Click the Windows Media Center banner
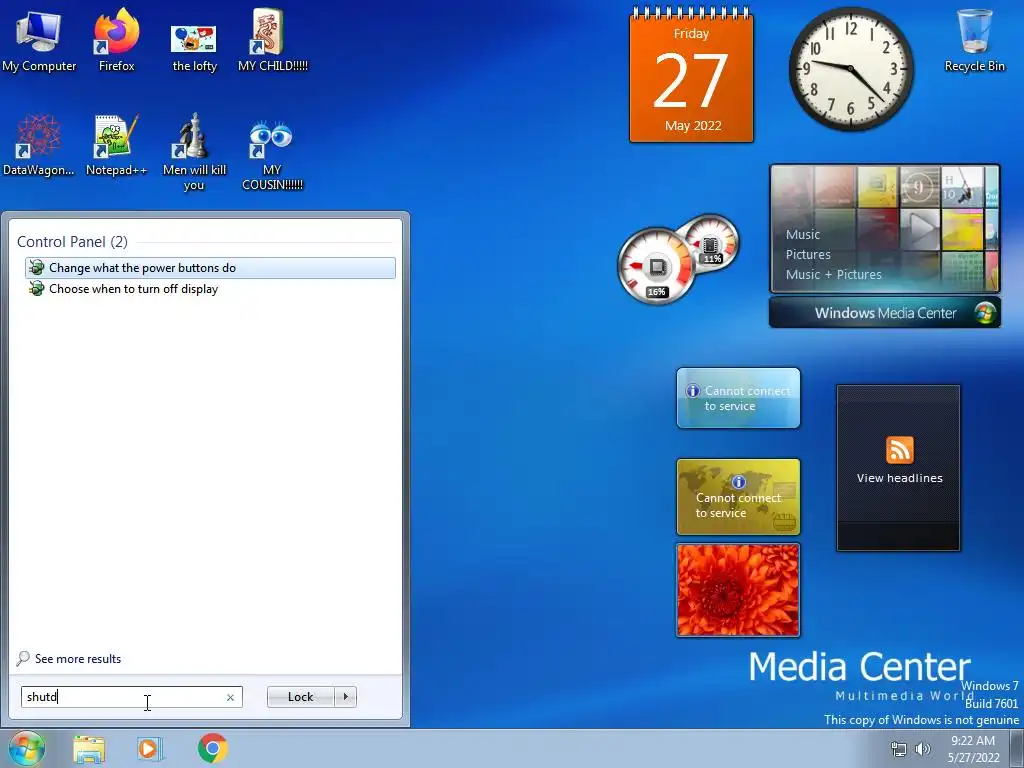This screenshot has height=768, width=1024. (884, 313)
